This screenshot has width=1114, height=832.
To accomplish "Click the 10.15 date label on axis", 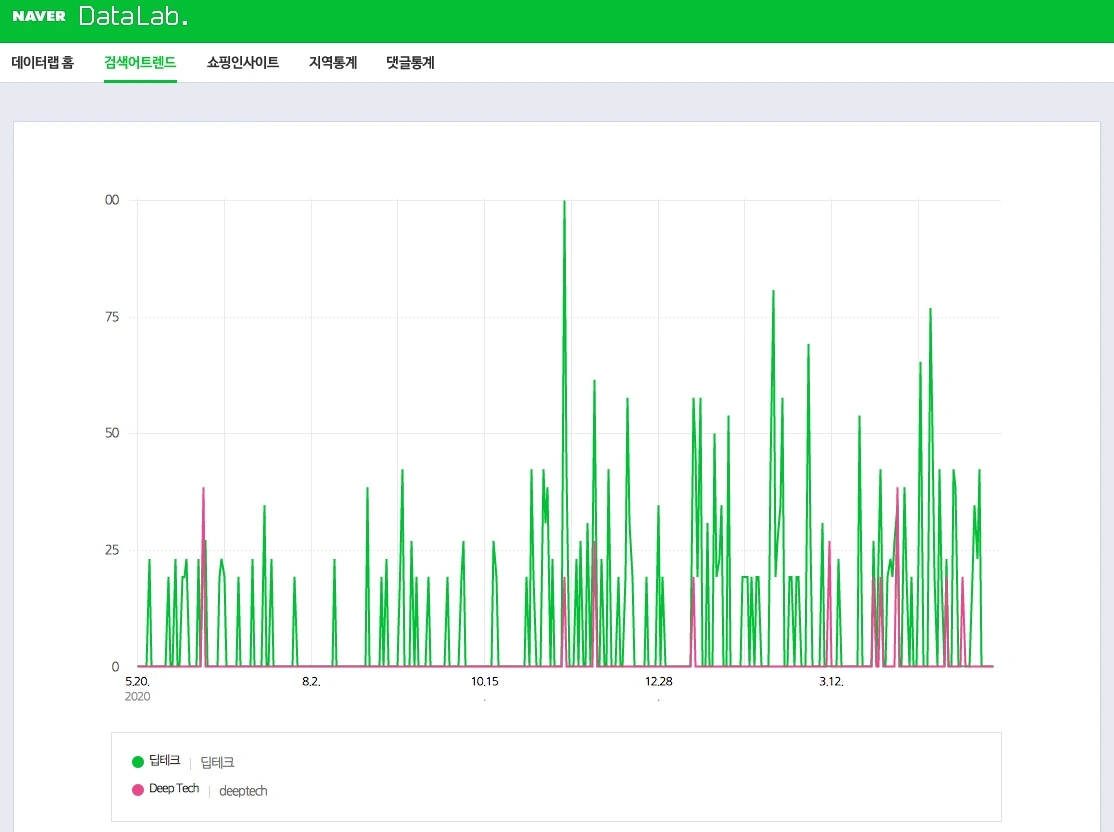I will click(485, 681).
